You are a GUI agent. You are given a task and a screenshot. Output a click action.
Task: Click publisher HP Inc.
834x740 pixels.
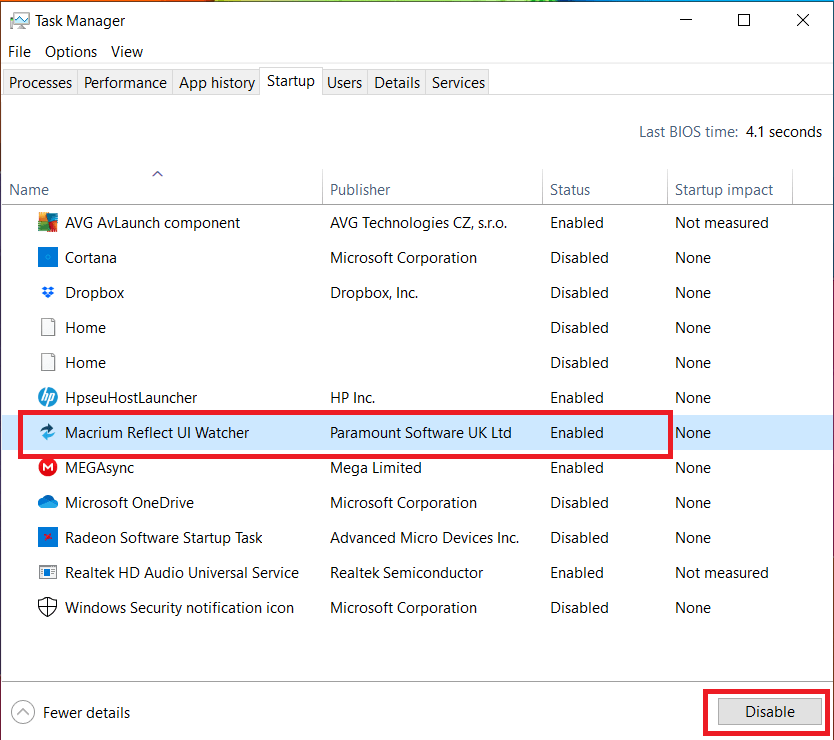(353, 397)
